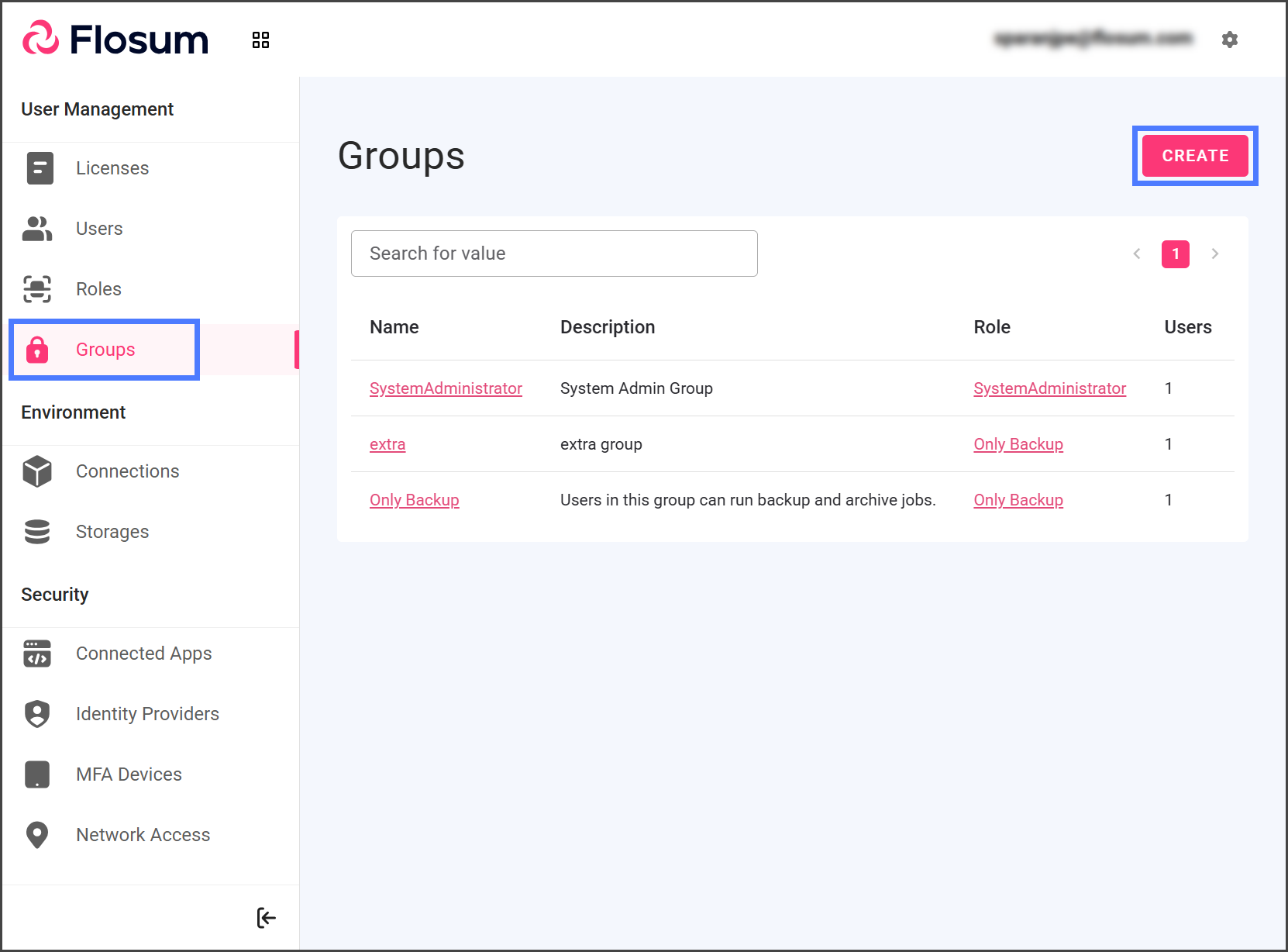This screenshot has height=952, width=1288.
Task: Click the Storages database icon
Action: (x=37, y=532)
